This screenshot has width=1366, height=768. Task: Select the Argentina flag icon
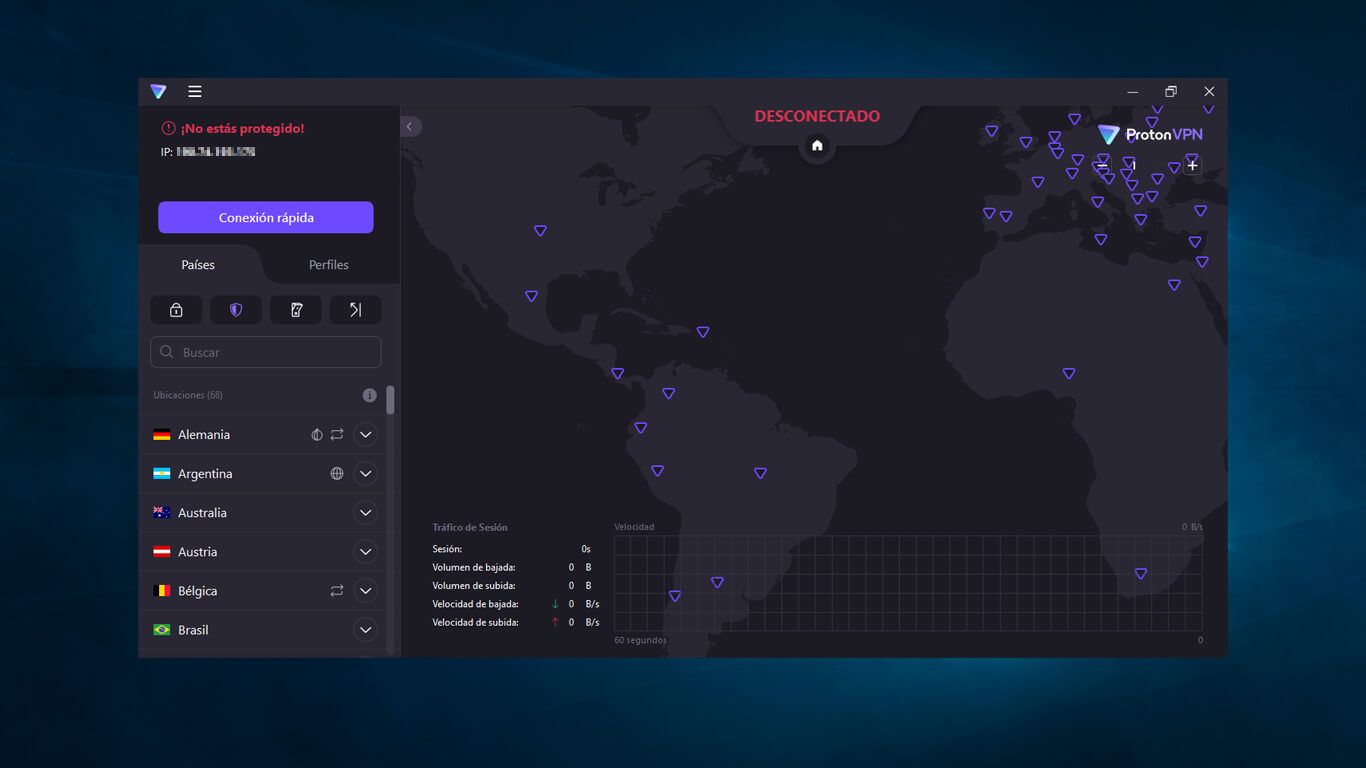tap(162, 474)
